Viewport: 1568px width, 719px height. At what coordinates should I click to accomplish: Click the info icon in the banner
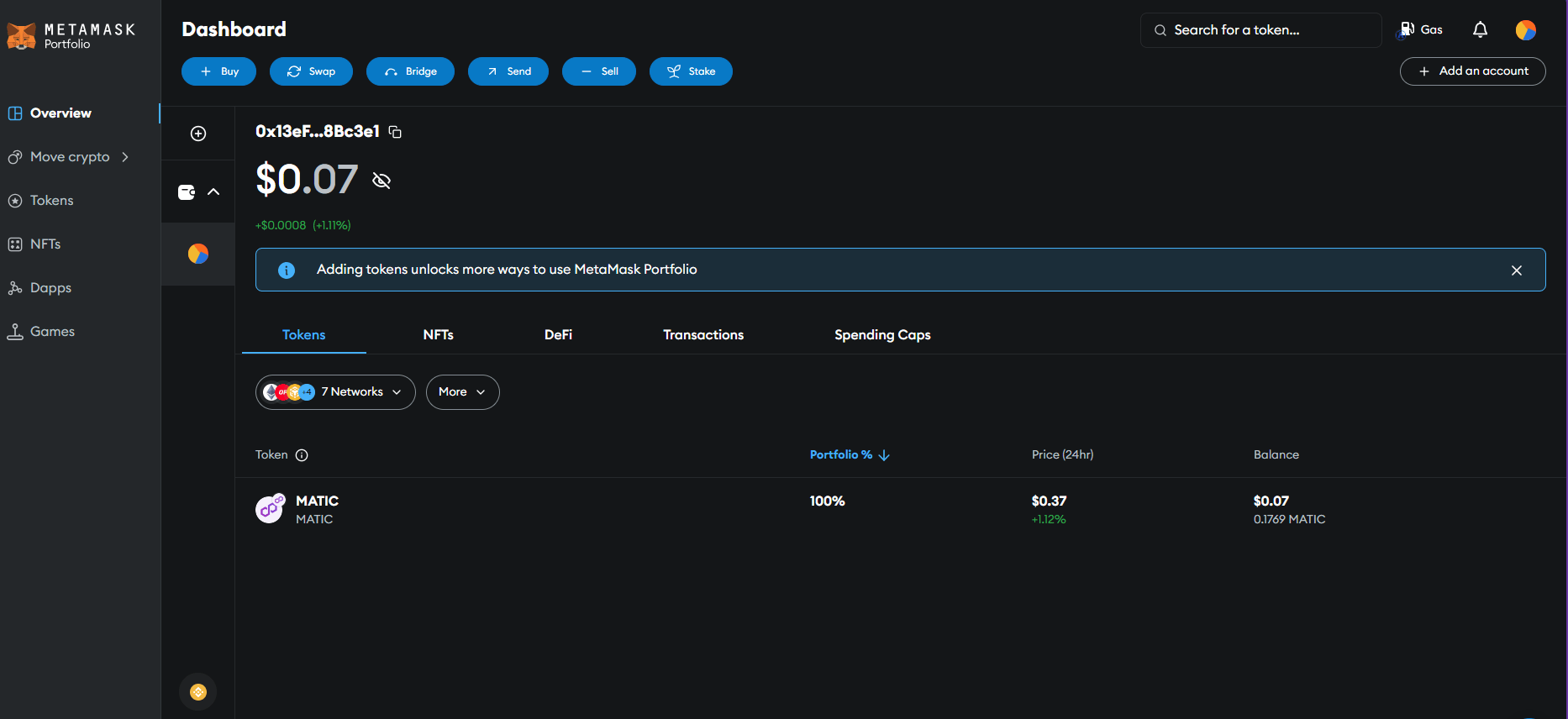[x=287, y=270]
